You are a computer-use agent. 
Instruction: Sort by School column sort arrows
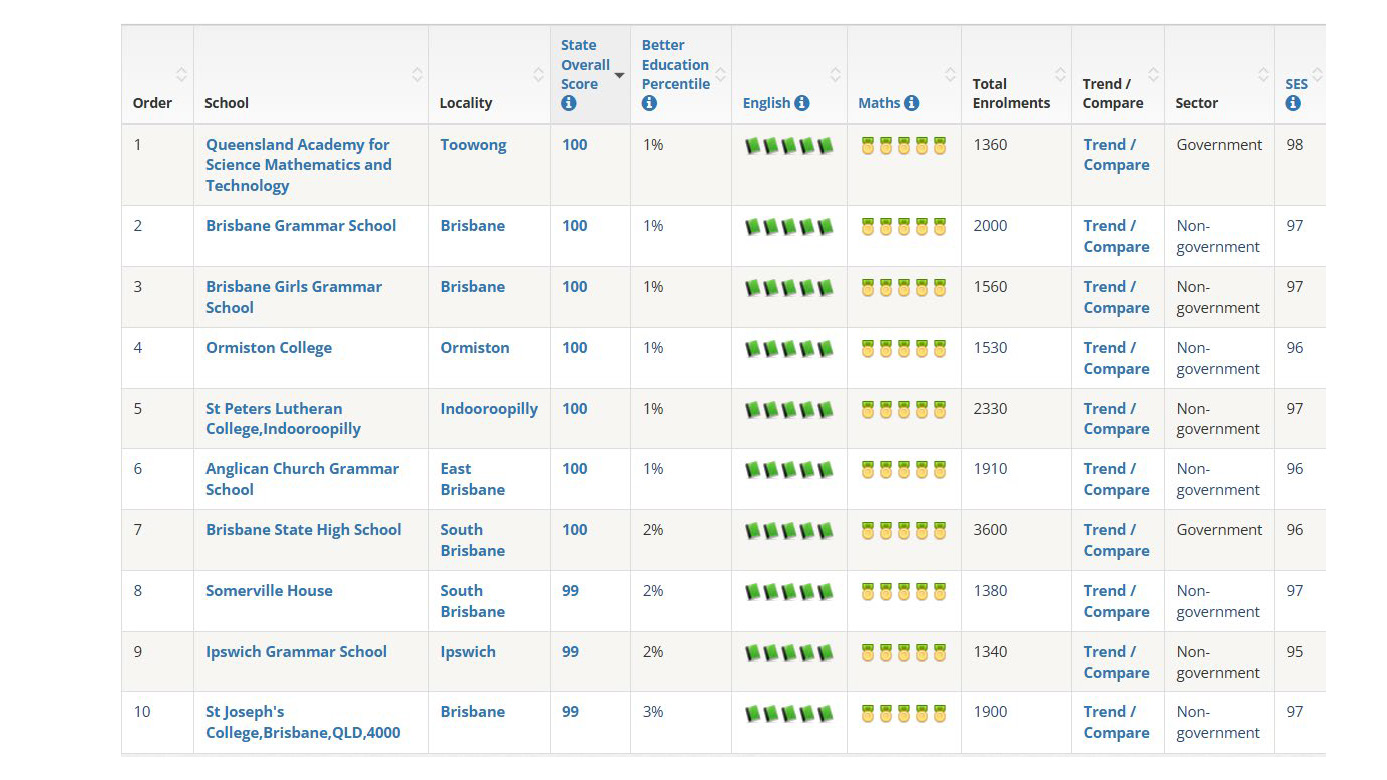[417, 75]
